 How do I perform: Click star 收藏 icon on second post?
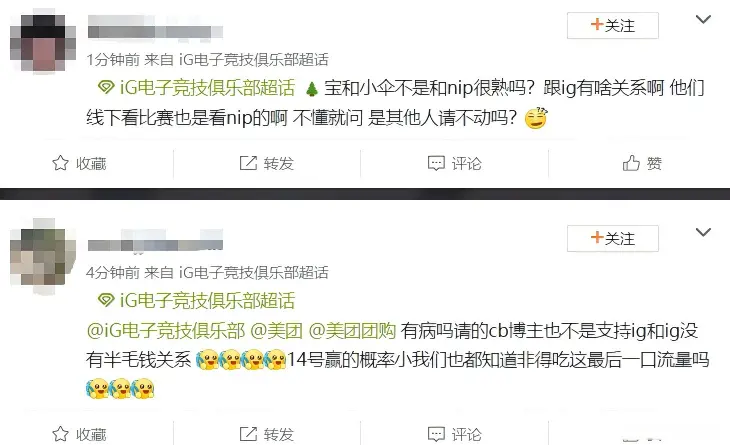[x=61, y=434]
